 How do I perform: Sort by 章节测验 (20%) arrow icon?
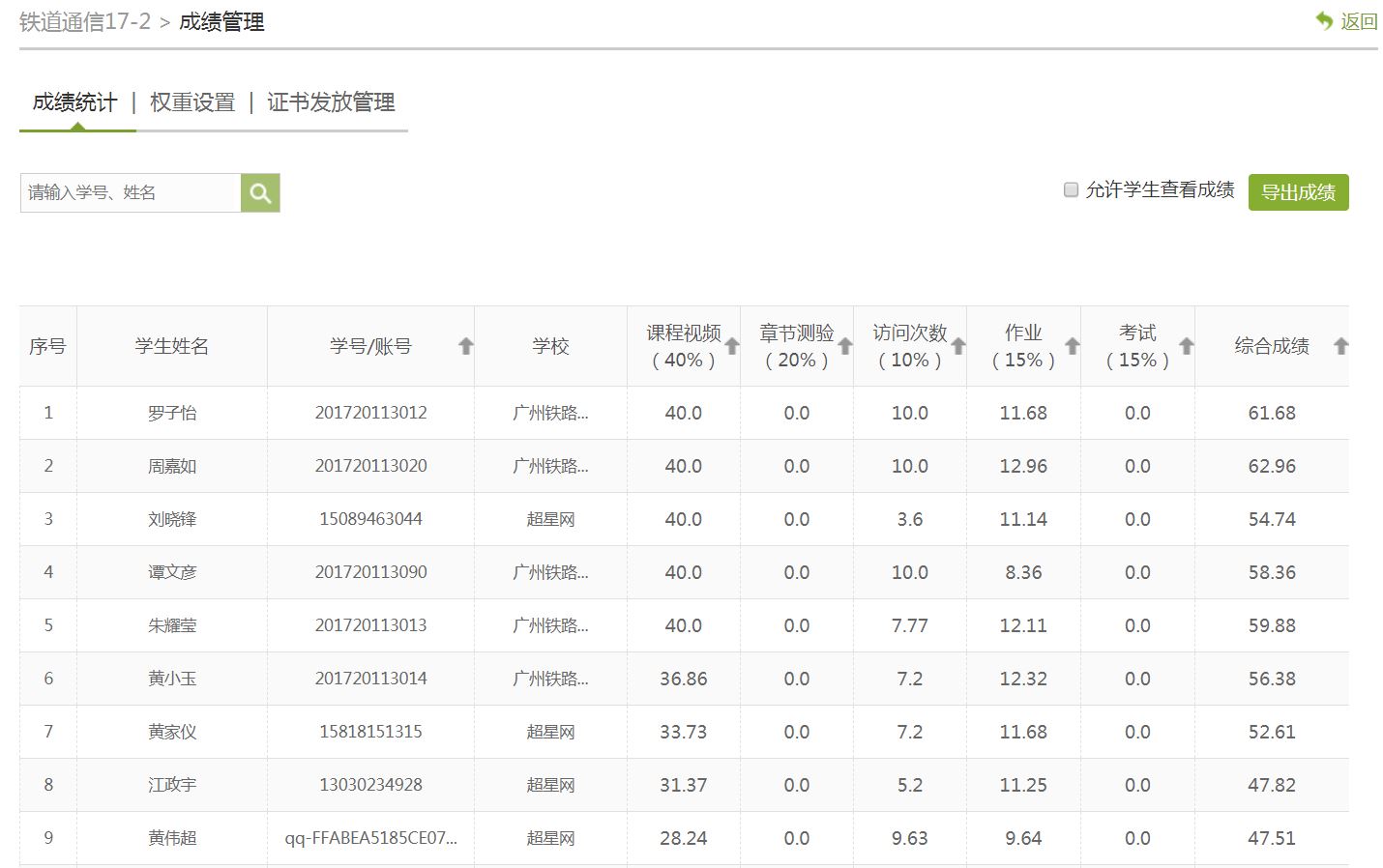845,346
